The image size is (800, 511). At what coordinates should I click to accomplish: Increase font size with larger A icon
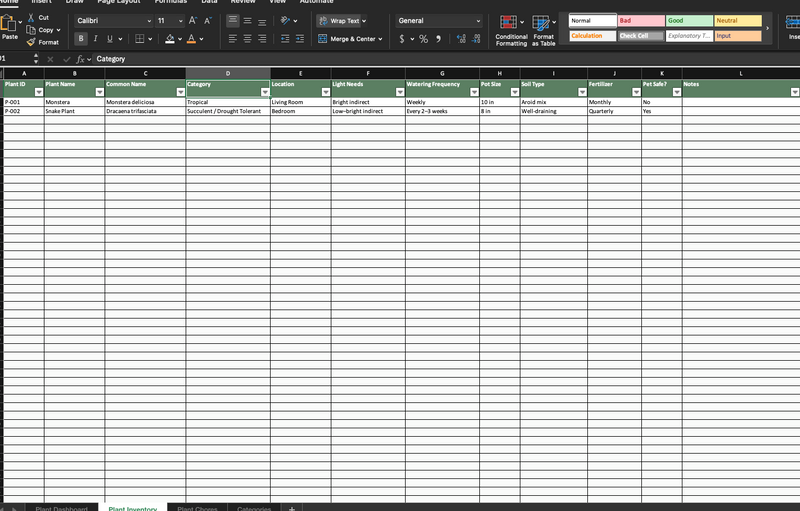[192, 21]
